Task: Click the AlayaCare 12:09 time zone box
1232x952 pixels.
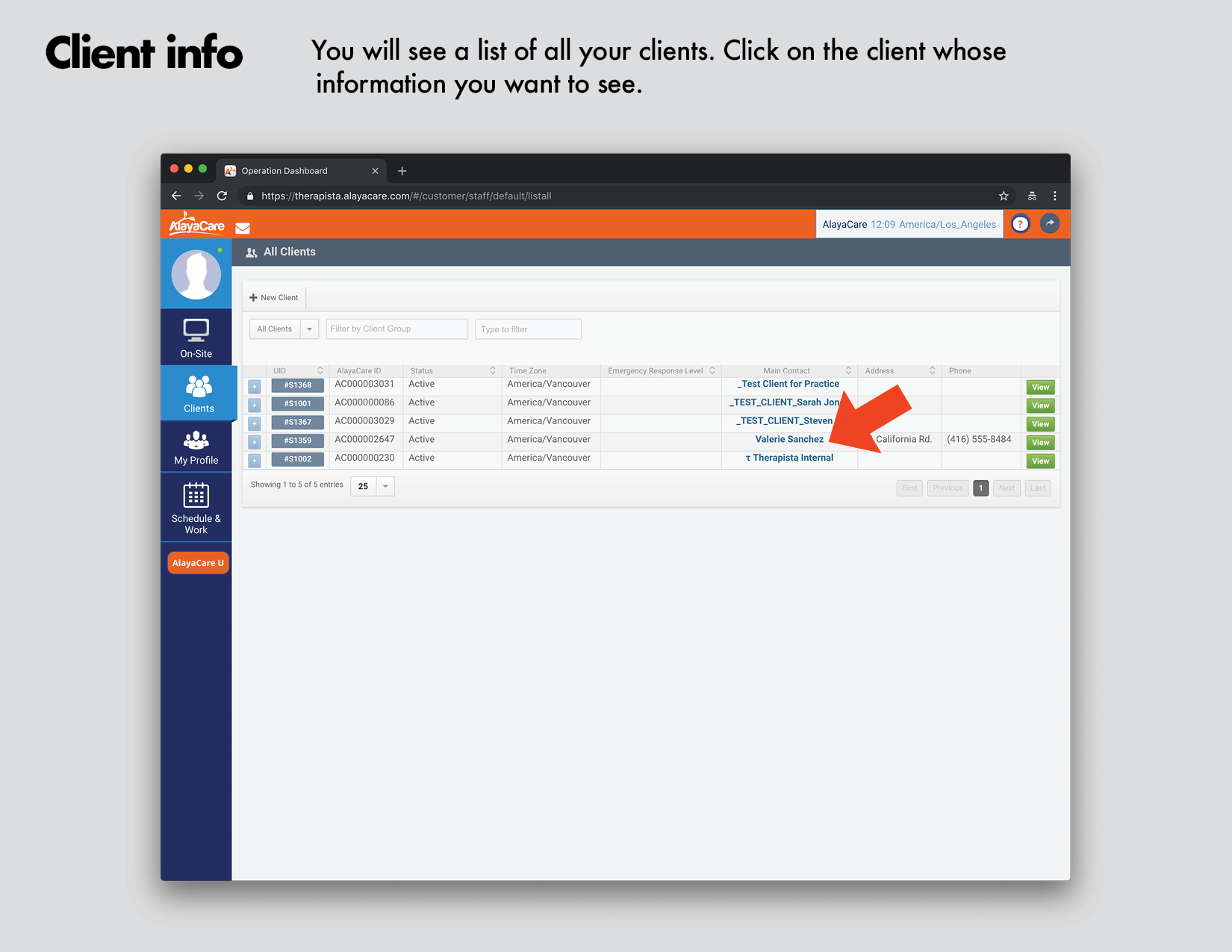Action: coord(909,224)
